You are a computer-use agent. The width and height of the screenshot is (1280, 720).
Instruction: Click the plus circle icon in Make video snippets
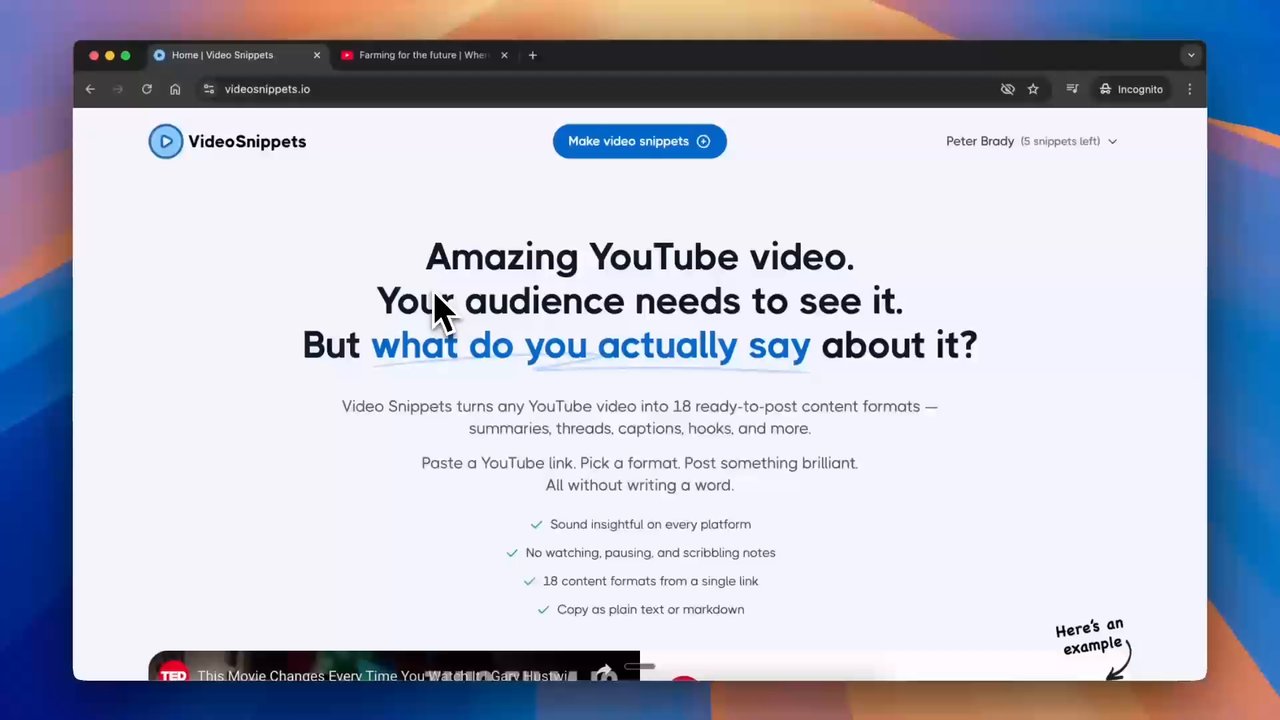click(703, 141)
